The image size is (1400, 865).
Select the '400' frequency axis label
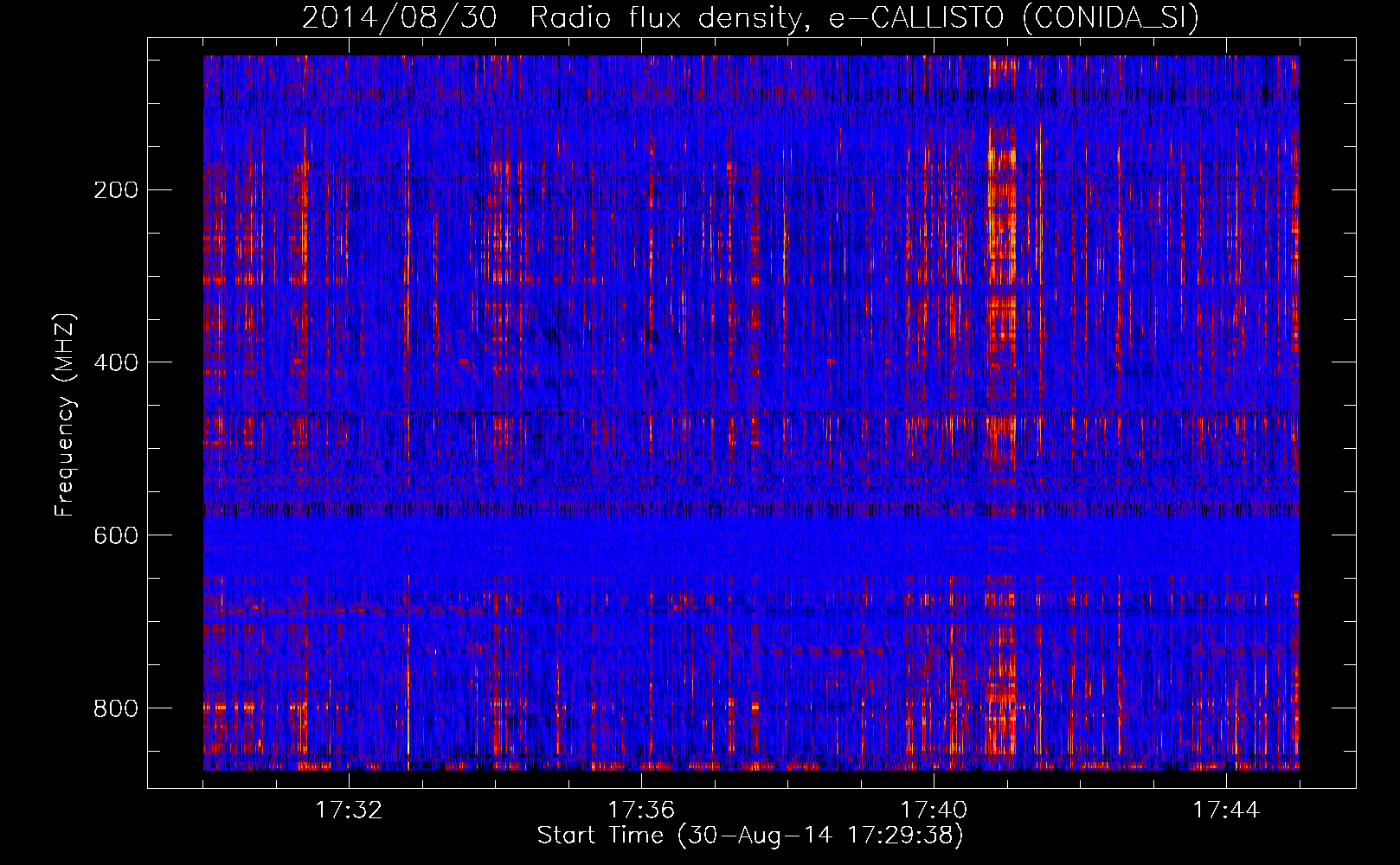(x=116, y=362)
